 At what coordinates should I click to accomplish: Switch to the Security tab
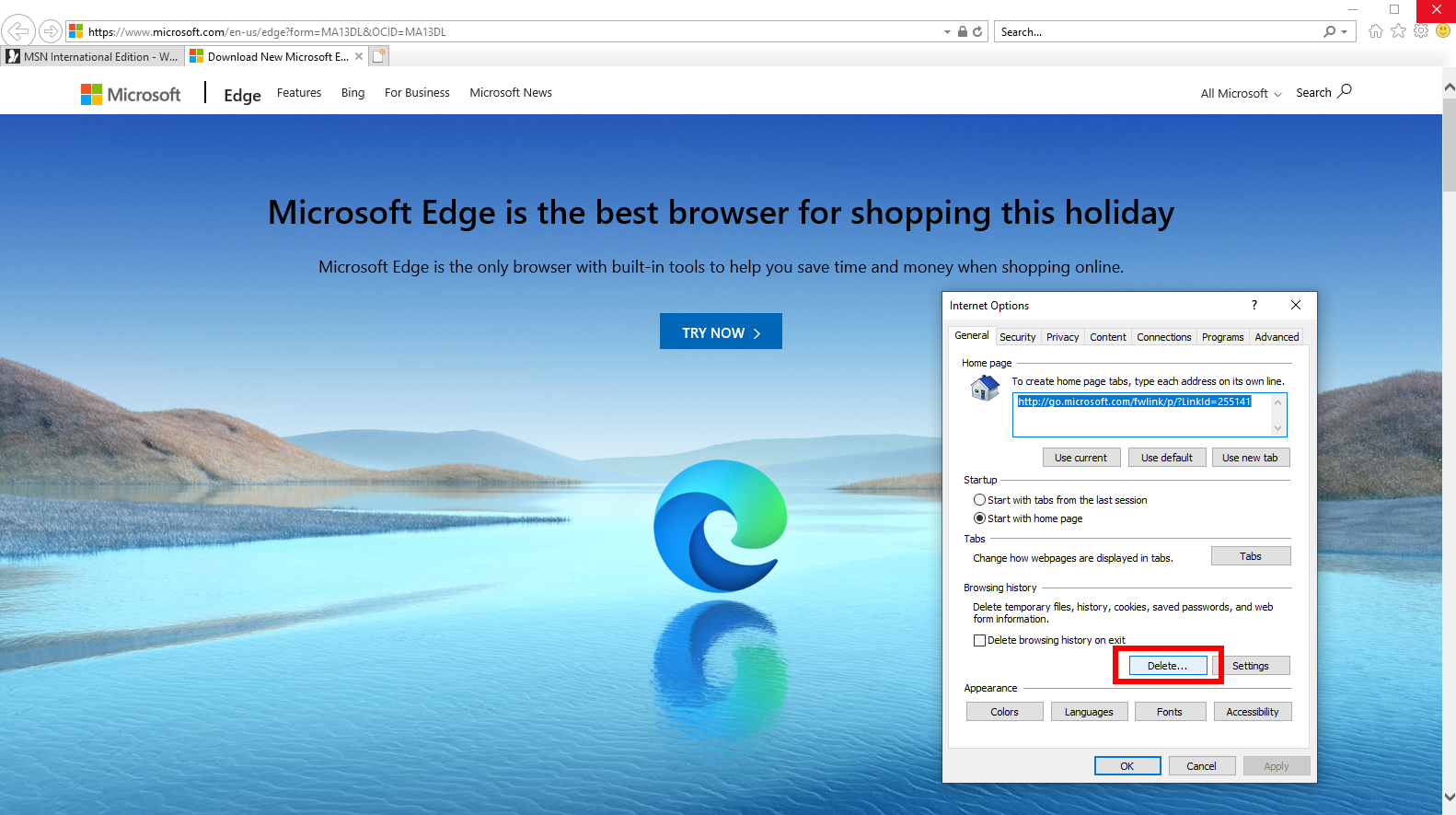(x=1017, y=337)
